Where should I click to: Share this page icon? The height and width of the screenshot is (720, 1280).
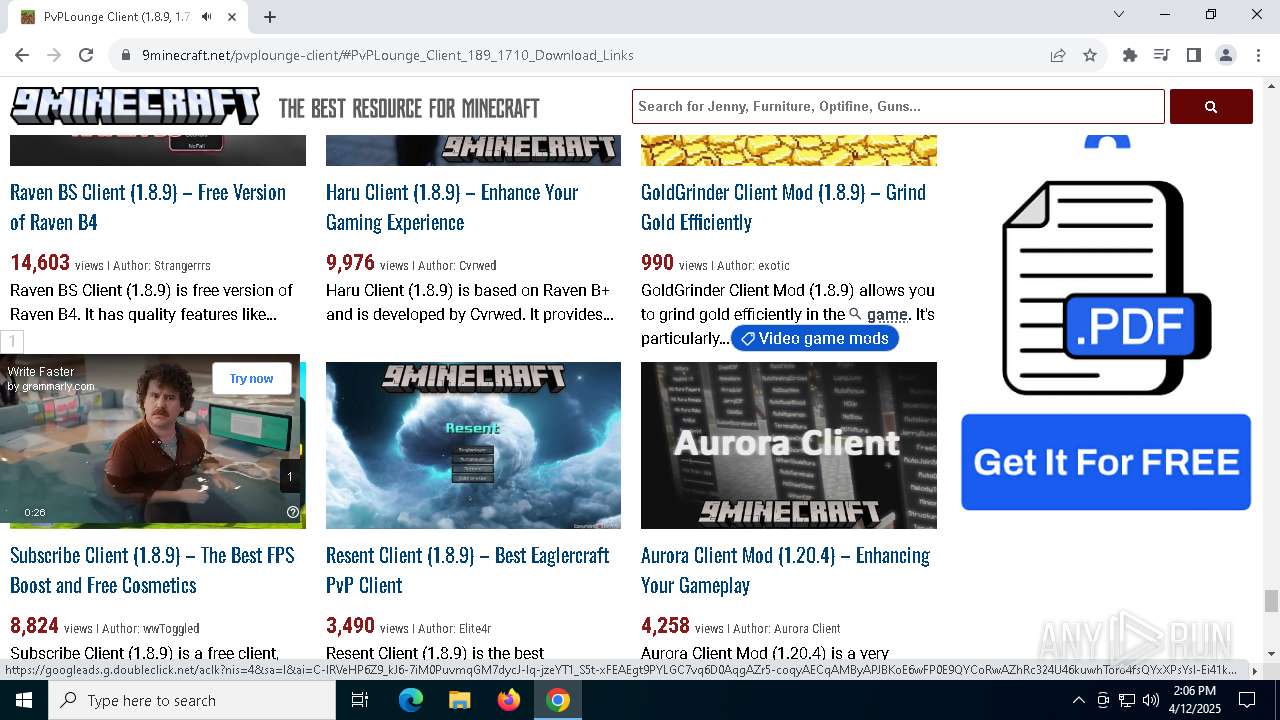pos(1058,55)
